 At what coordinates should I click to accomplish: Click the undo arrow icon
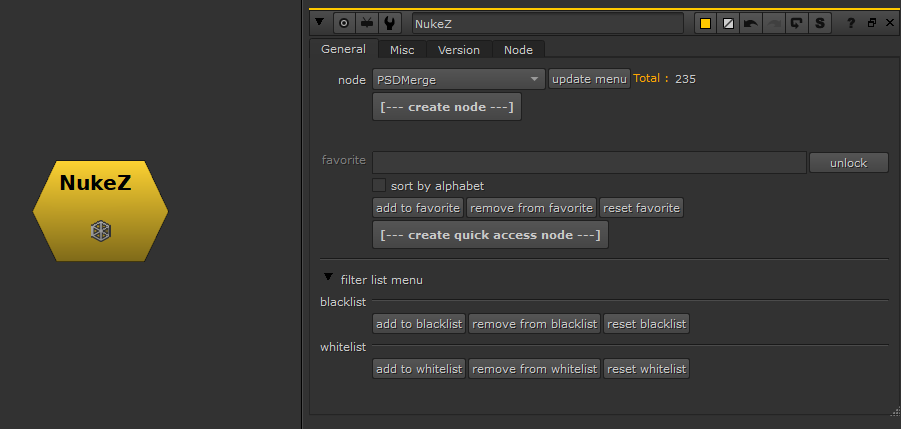[750, 24]
